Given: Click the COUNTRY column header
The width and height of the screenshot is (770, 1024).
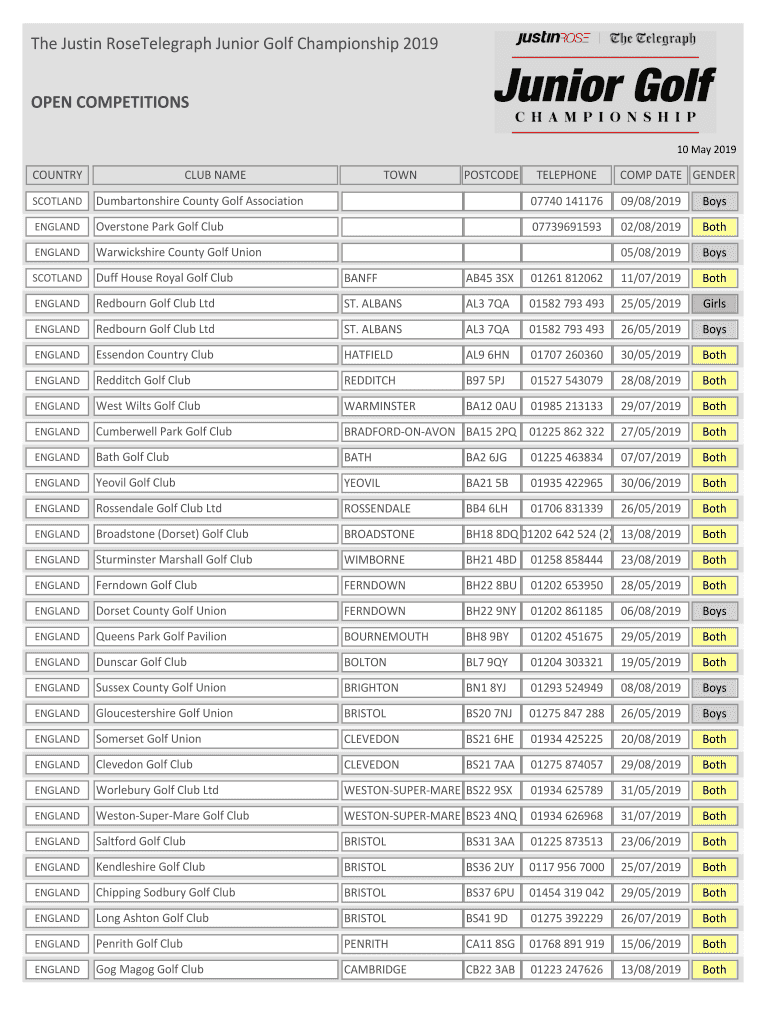Looking at the screenshot, I should coord(57,175).
